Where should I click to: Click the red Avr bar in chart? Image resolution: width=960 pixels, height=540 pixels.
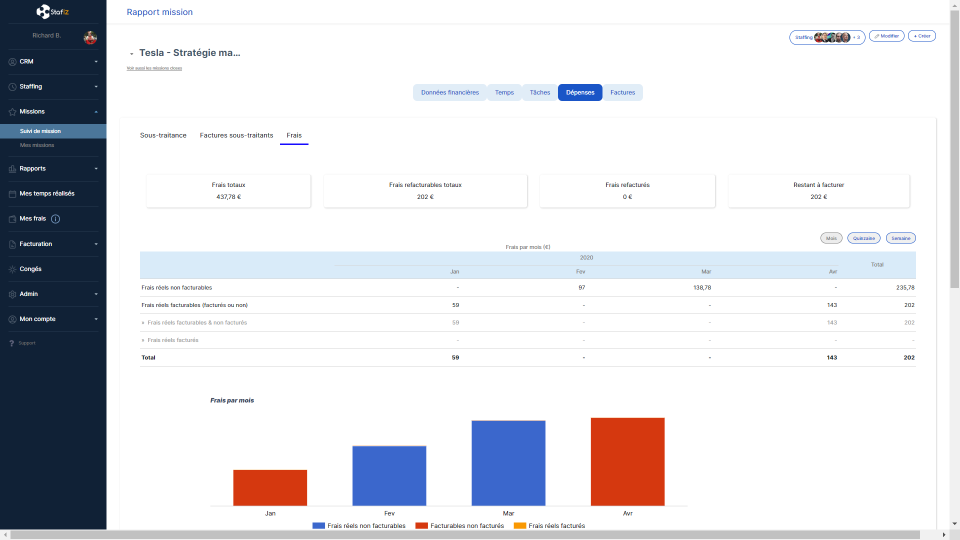tap(628, 462)
